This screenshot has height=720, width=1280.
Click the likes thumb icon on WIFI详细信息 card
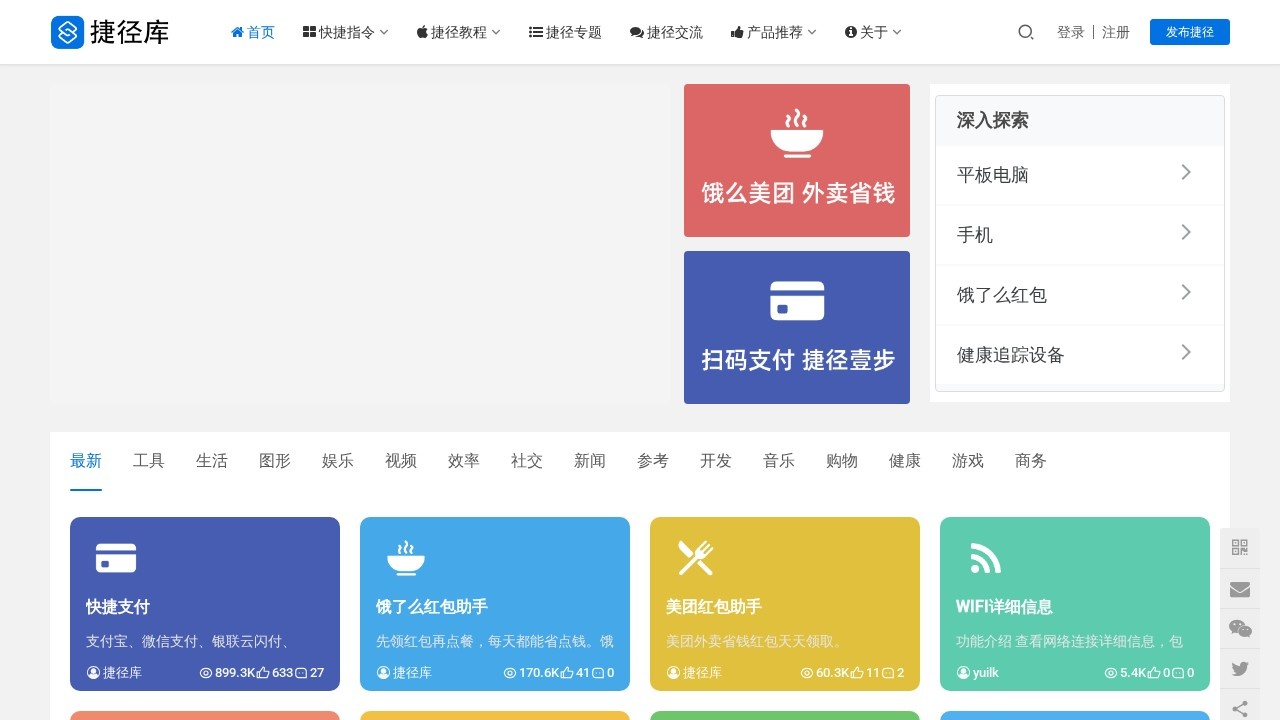[1154, 673]
